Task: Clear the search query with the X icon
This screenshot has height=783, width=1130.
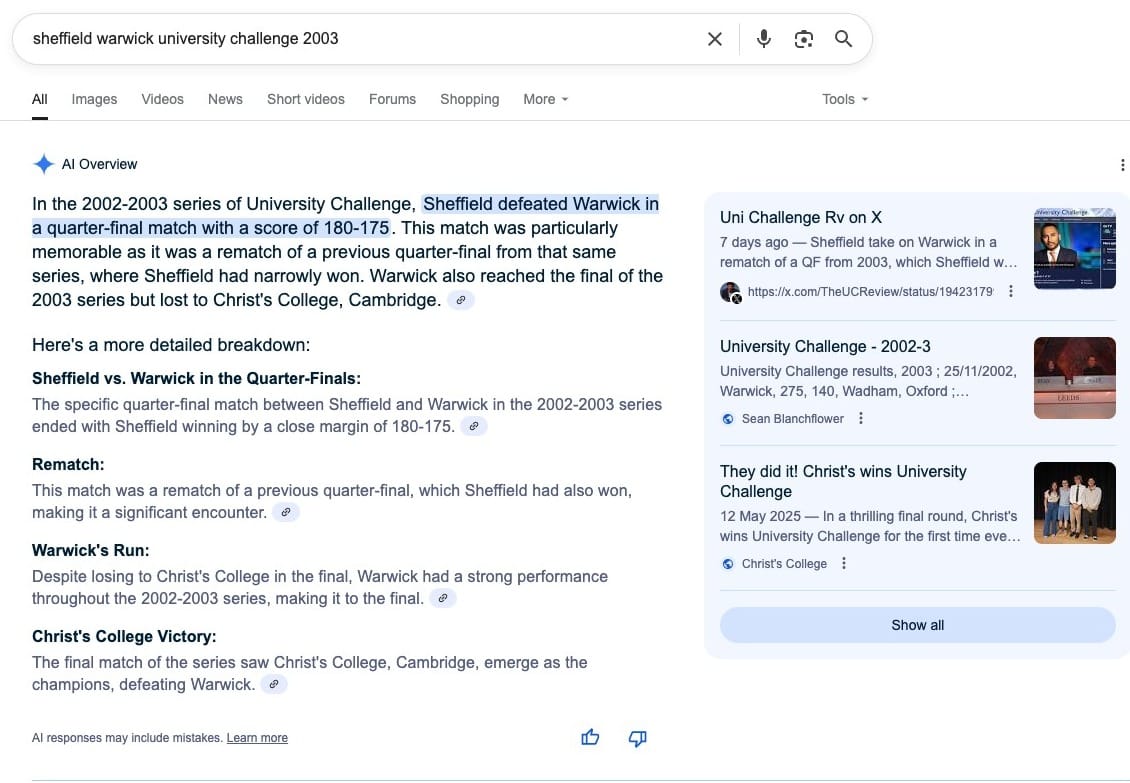Action: [x=714, y=39]
